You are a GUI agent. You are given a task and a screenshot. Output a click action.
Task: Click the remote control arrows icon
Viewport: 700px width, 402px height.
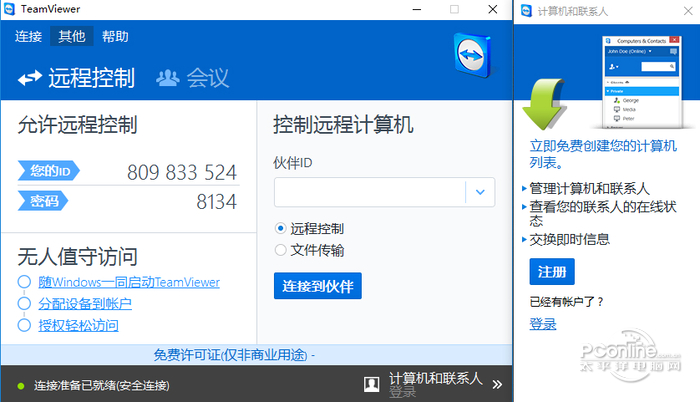point(30,79)
